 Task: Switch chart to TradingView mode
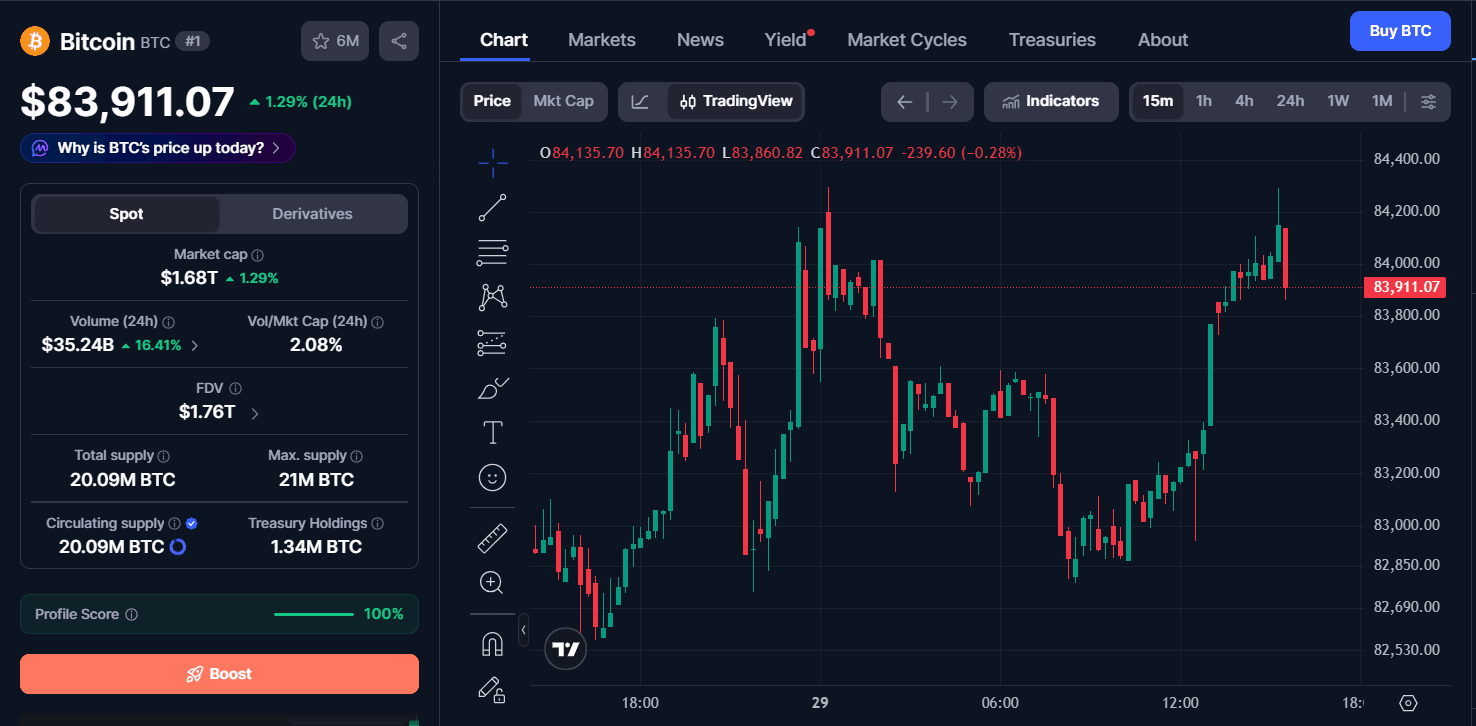[x=736, y=101]
